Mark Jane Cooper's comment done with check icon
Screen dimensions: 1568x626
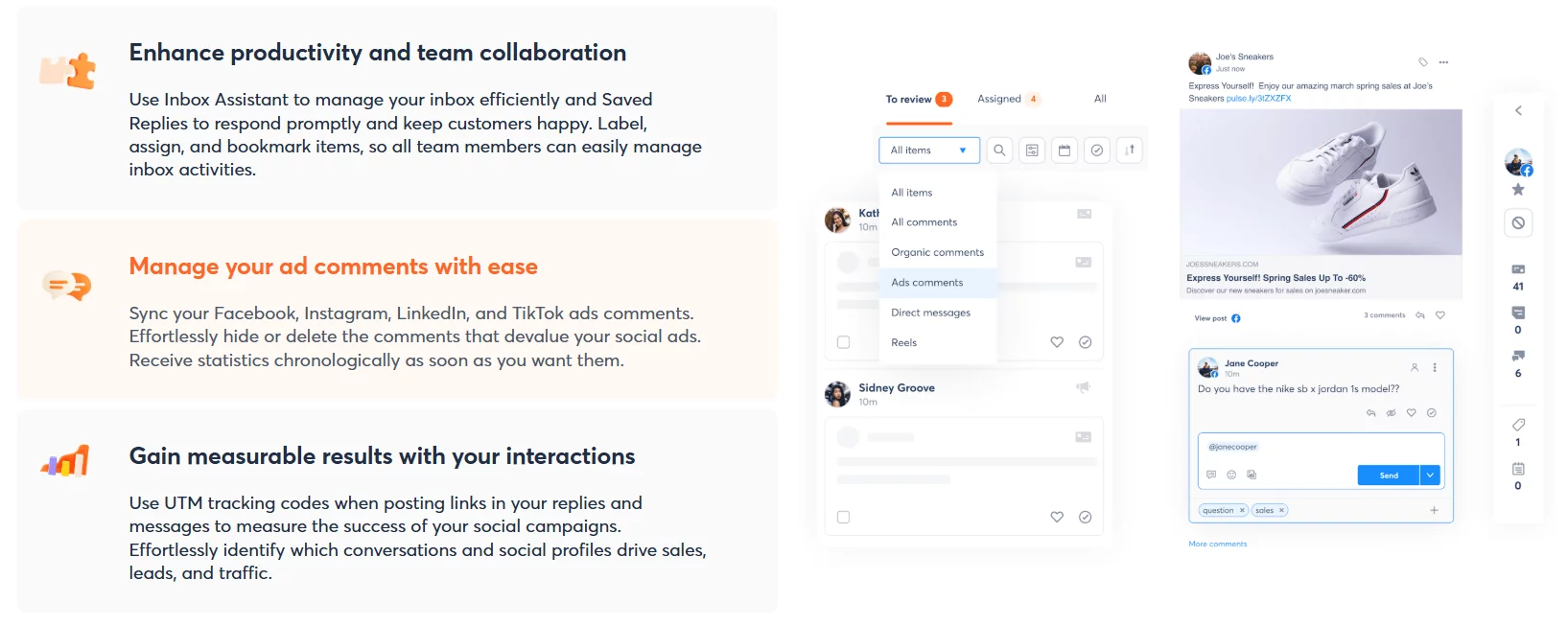1432,413
